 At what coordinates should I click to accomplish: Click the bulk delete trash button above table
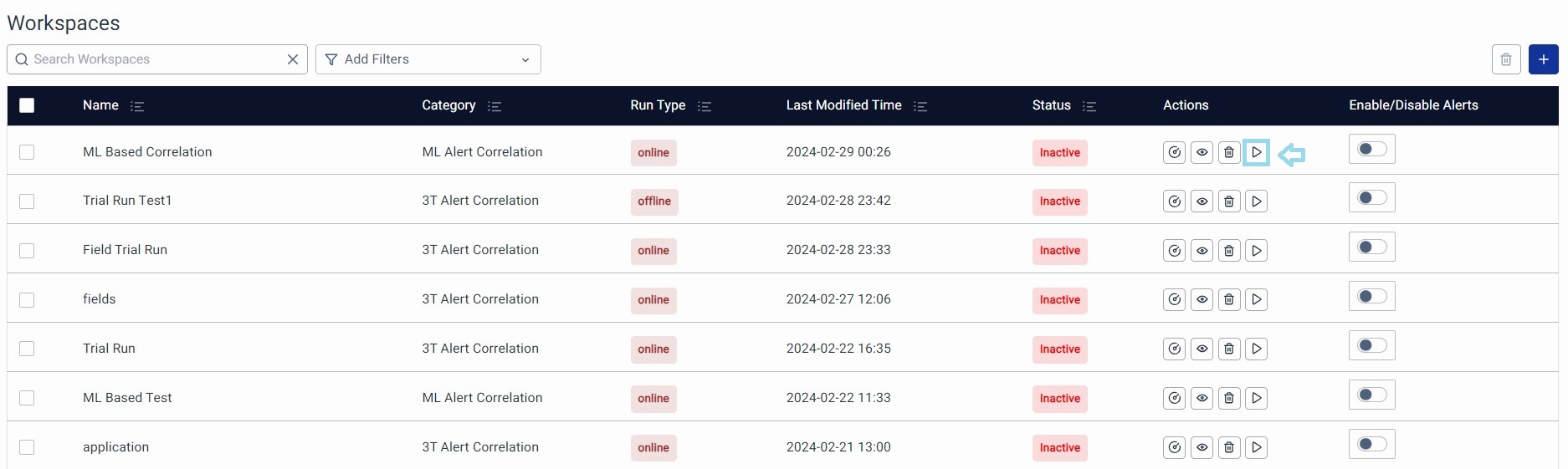pyautogui.click(x=1505, y=59)
